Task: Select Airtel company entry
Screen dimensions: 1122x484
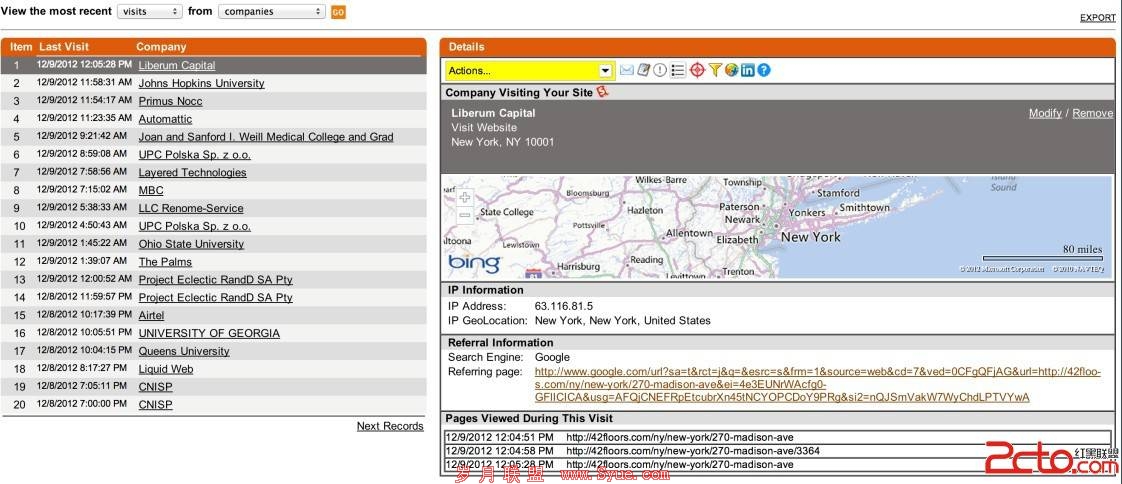Action: (151, 316)
